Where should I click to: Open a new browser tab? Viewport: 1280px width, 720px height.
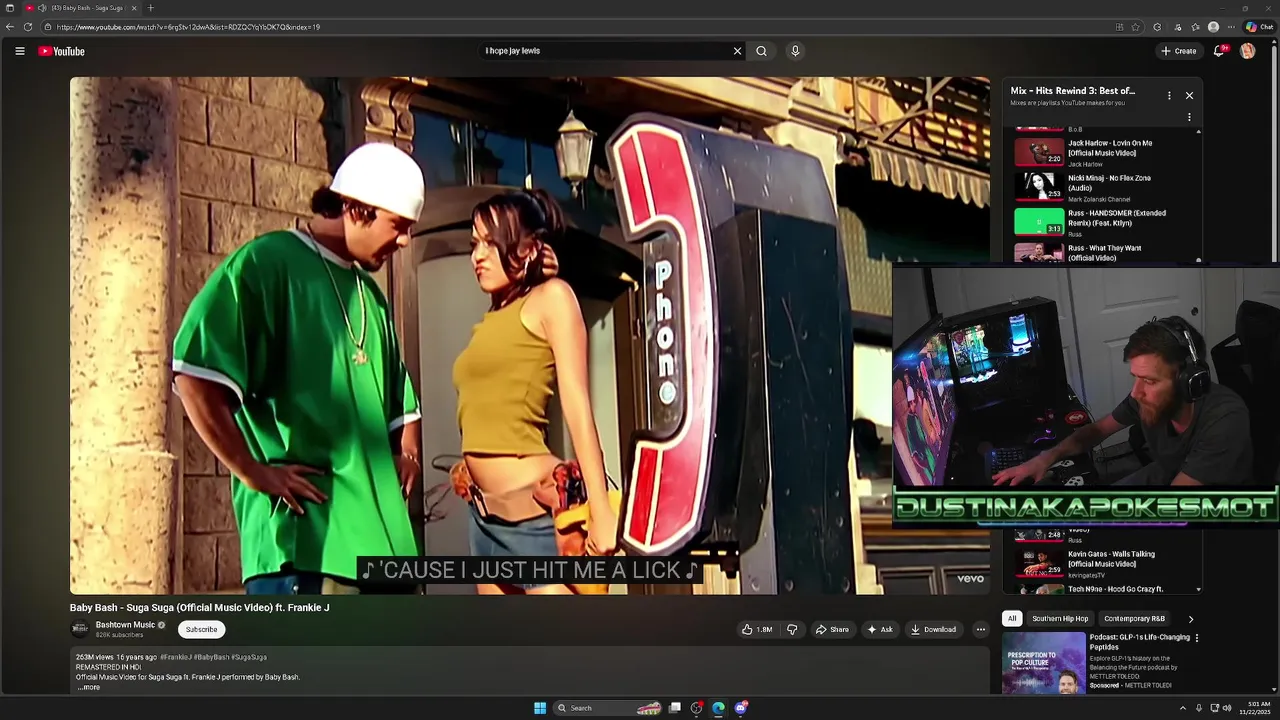150,8
